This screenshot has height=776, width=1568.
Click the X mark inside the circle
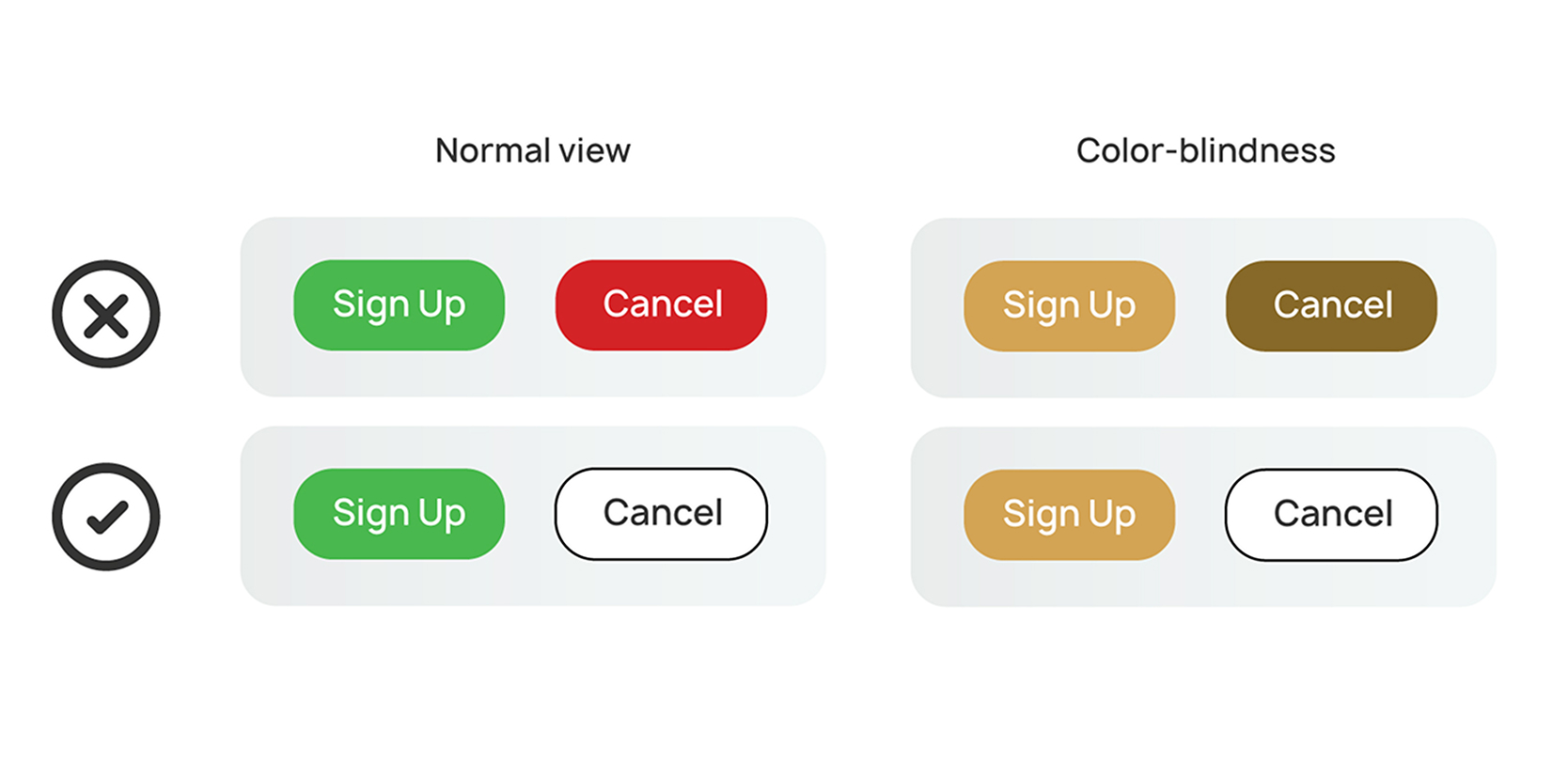[106, 316]
